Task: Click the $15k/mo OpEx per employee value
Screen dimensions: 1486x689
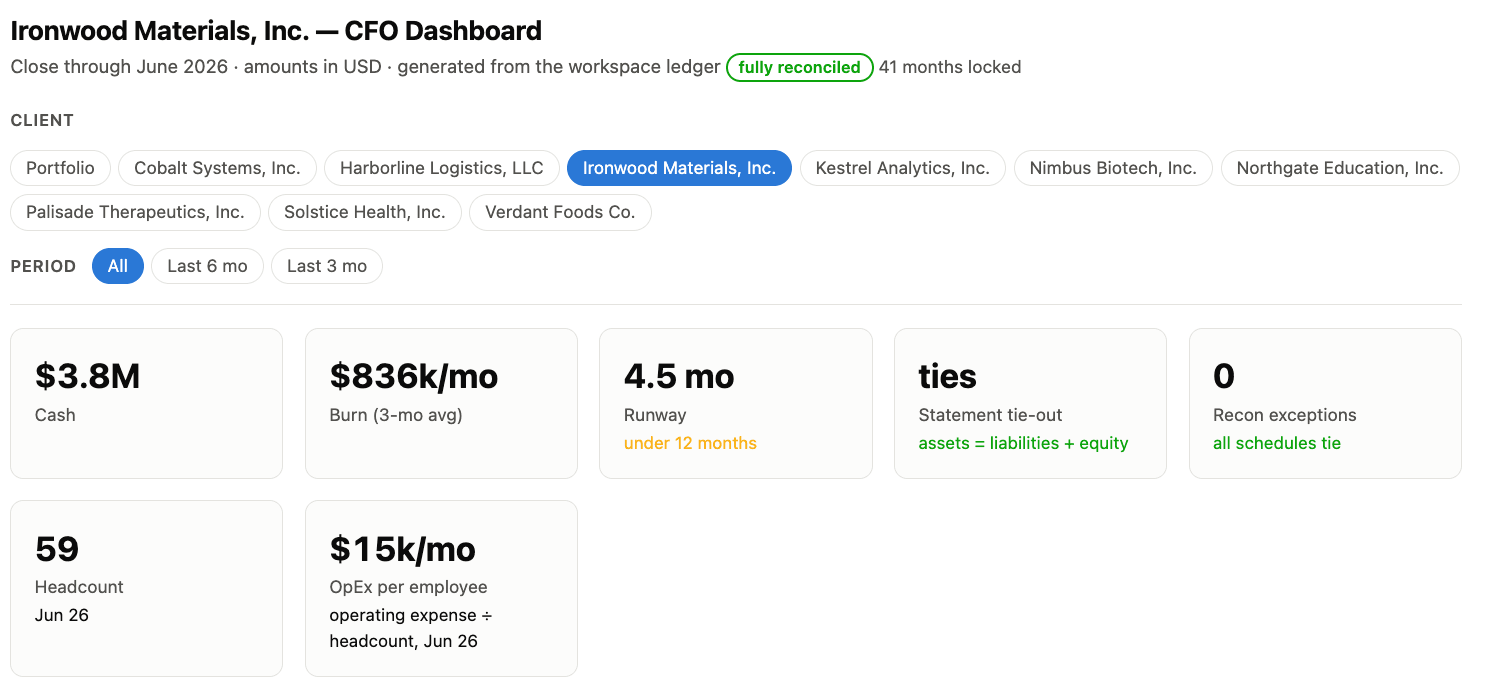Action: click(x=402, y=549)
